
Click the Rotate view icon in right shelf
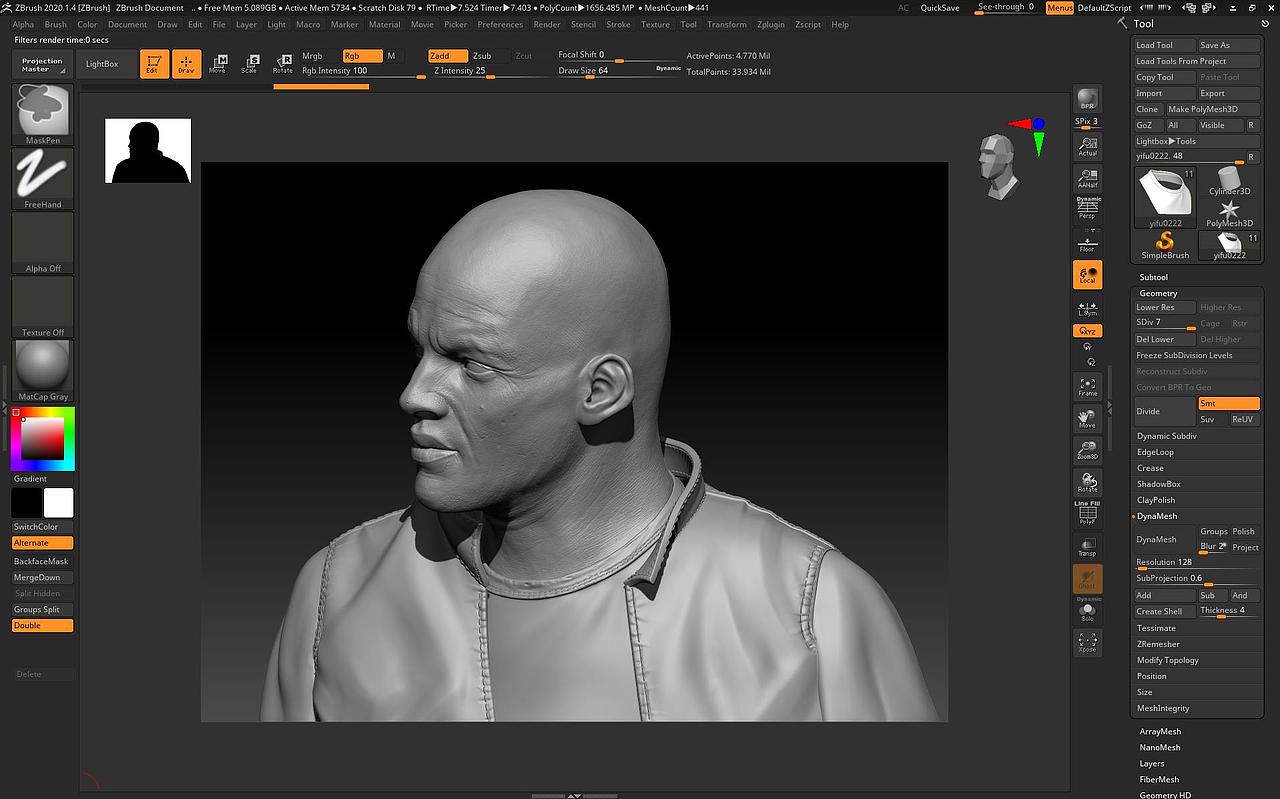pos(1087,483)
